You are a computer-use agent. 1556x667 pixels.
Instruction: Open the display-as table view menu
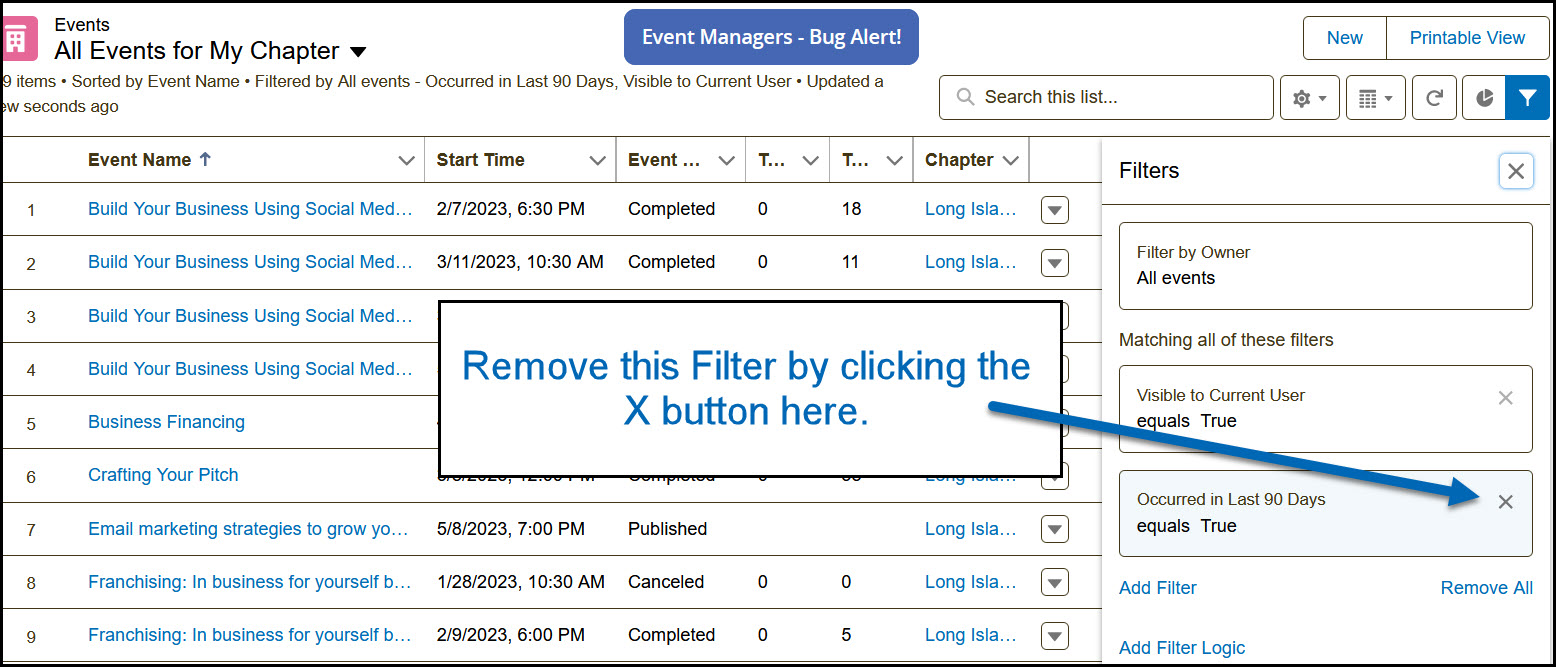[x=1376, y=98]
